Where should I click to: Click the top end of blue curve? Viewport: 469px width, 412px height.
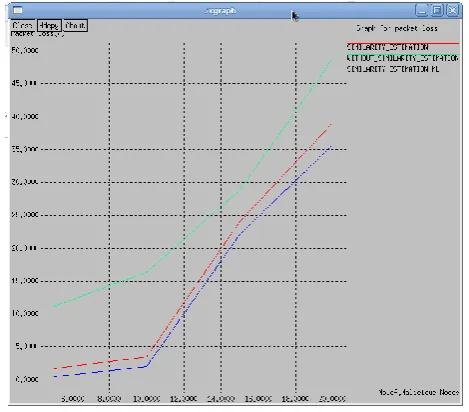(x=330, y=146)
